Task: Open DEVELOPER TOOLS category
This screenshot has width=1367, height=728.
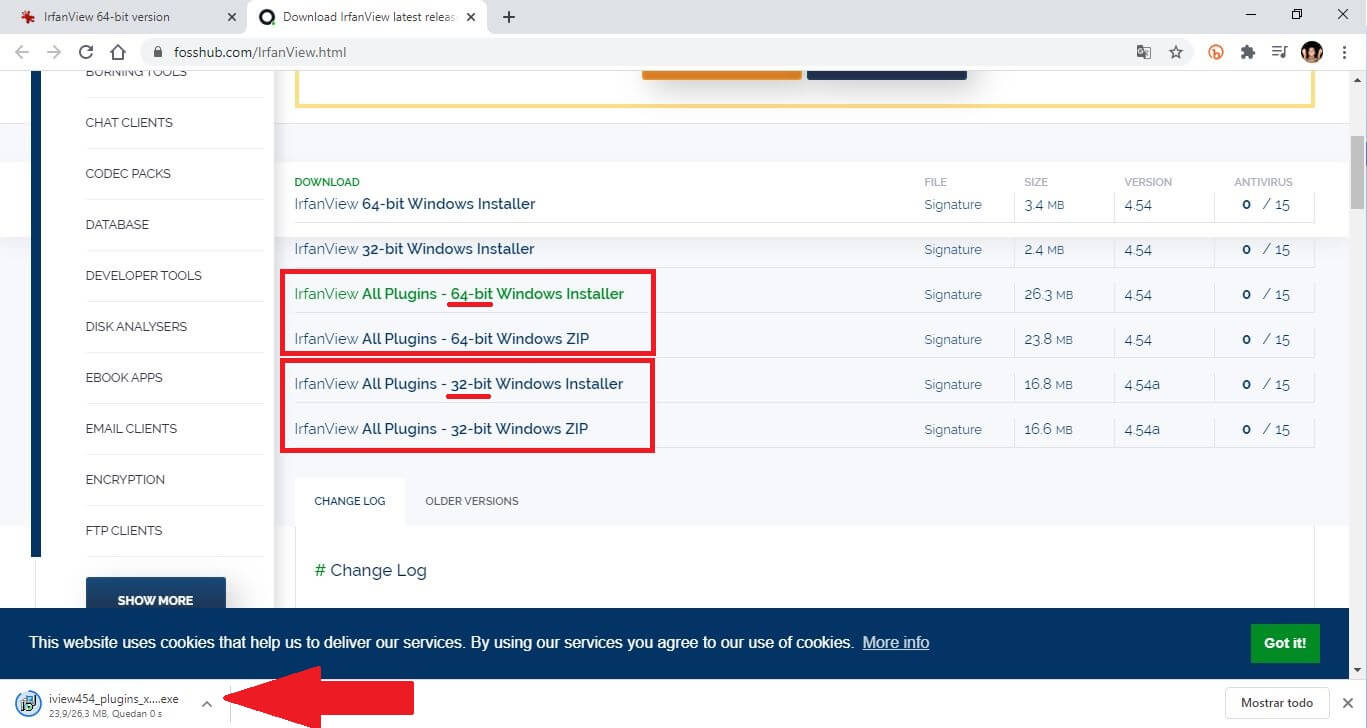Action: (143, 276)
